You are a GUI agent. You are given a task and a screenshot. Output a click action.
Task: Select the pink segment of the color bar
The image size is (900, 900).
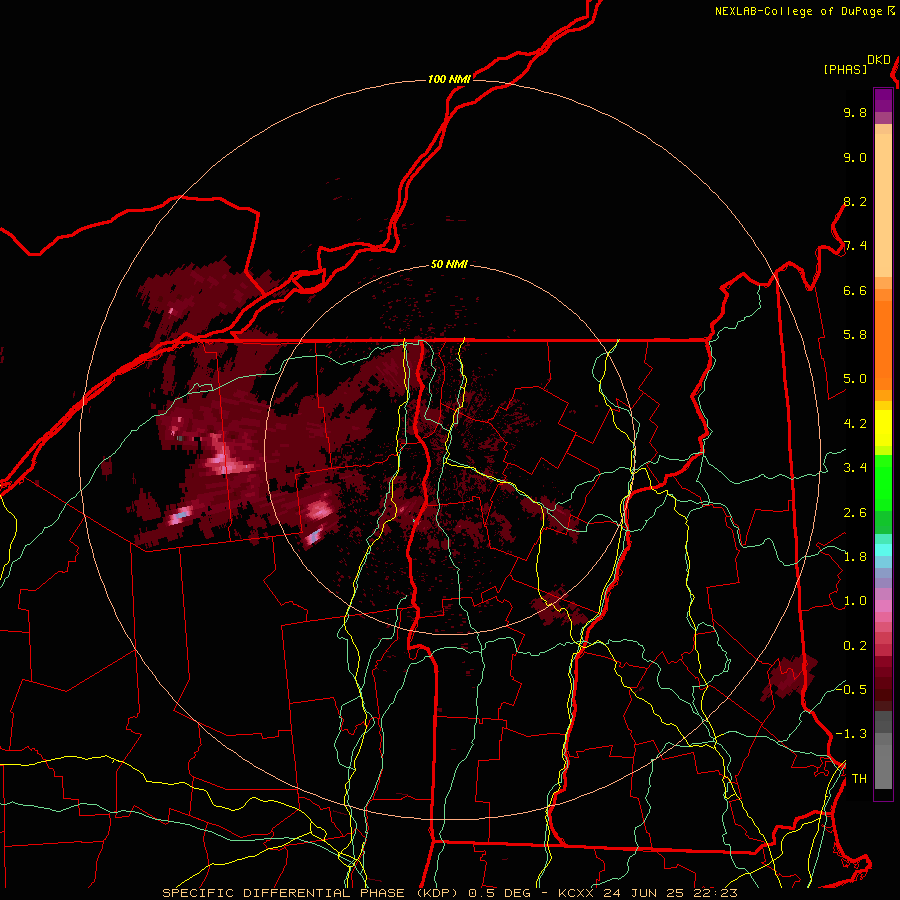click(883, 606)
